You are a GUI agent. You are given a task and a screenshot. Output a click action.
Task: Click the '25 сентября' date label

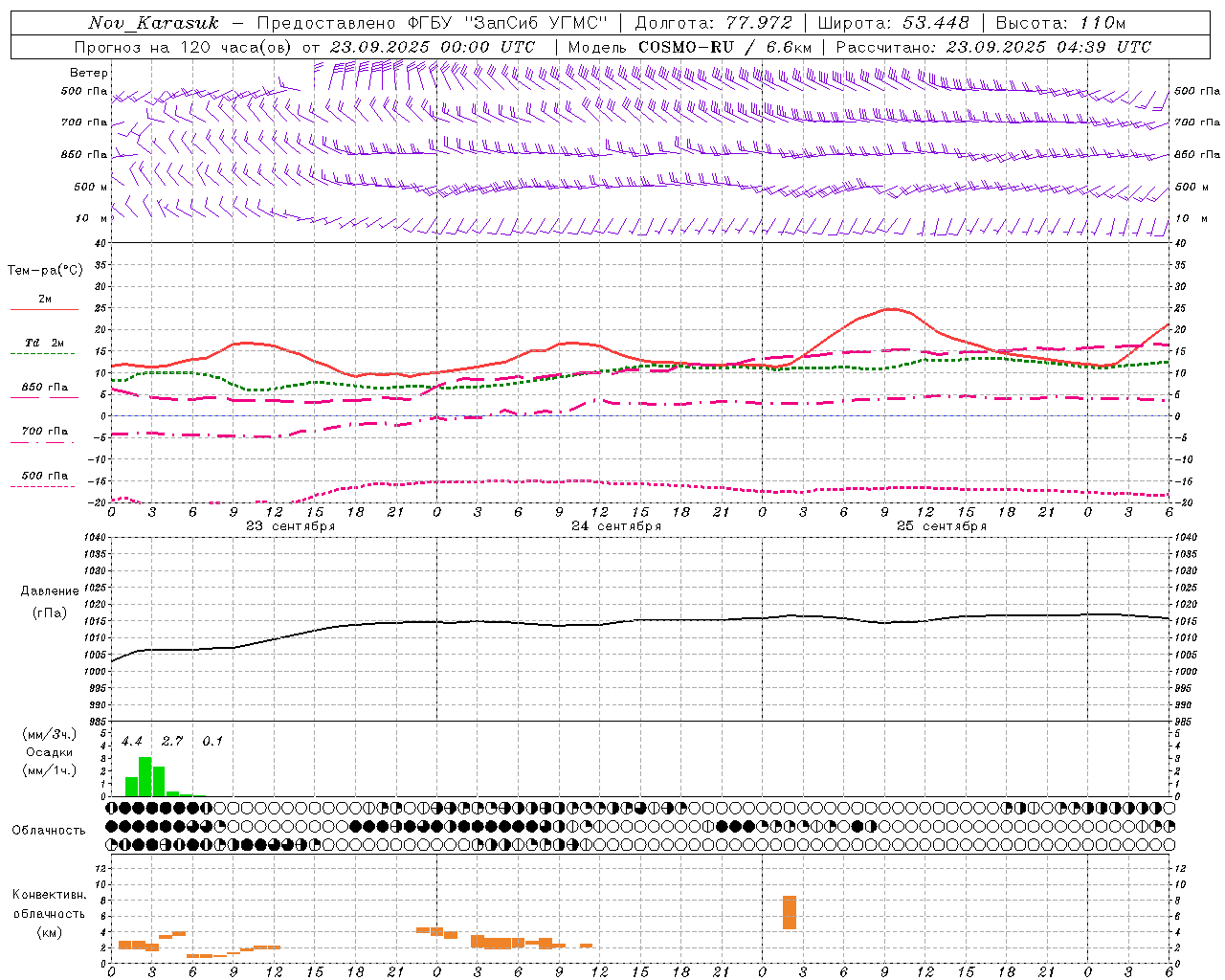point(942,526)
